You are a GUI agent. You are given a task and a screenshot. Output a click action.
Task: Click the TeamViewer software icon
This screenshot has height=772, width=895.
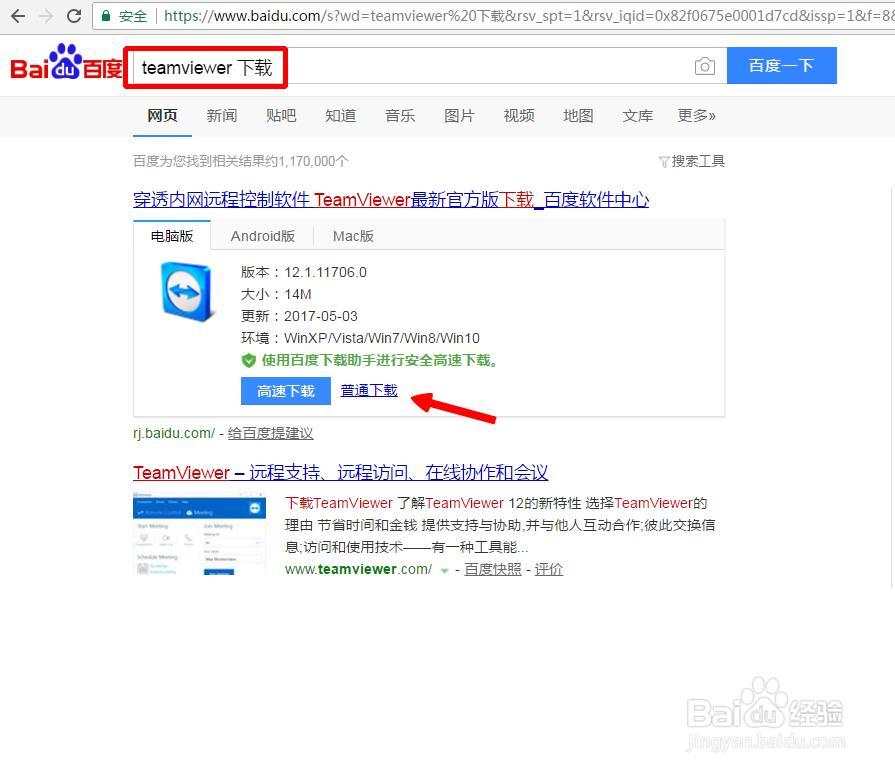[x=187, y=292]
